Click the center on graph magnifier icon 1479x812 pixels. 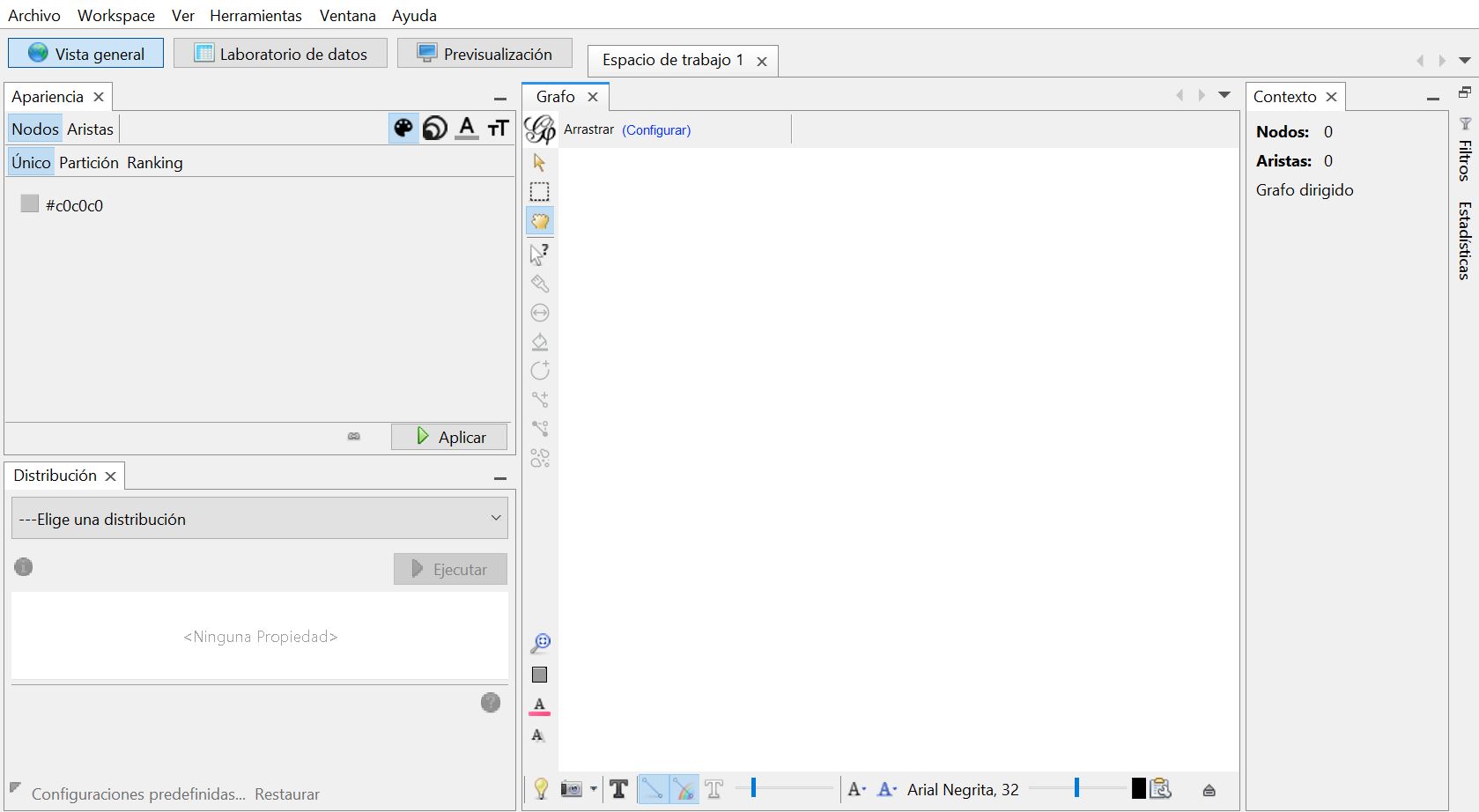click(x=539, y=644)
